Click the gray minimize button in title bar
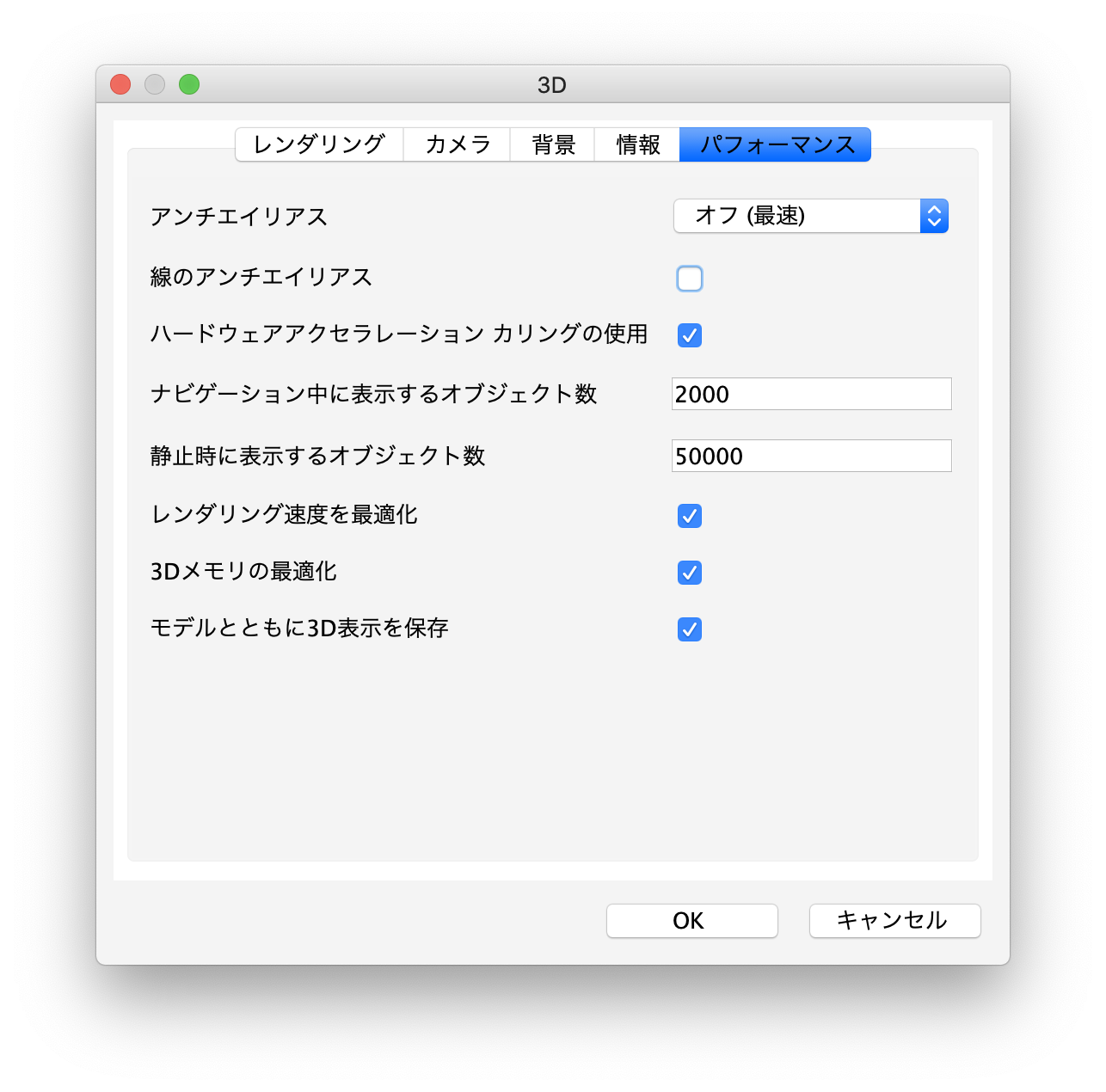Image resolution: width=1106 pixels, height=1092 pixels. click(x=155, y=84)
